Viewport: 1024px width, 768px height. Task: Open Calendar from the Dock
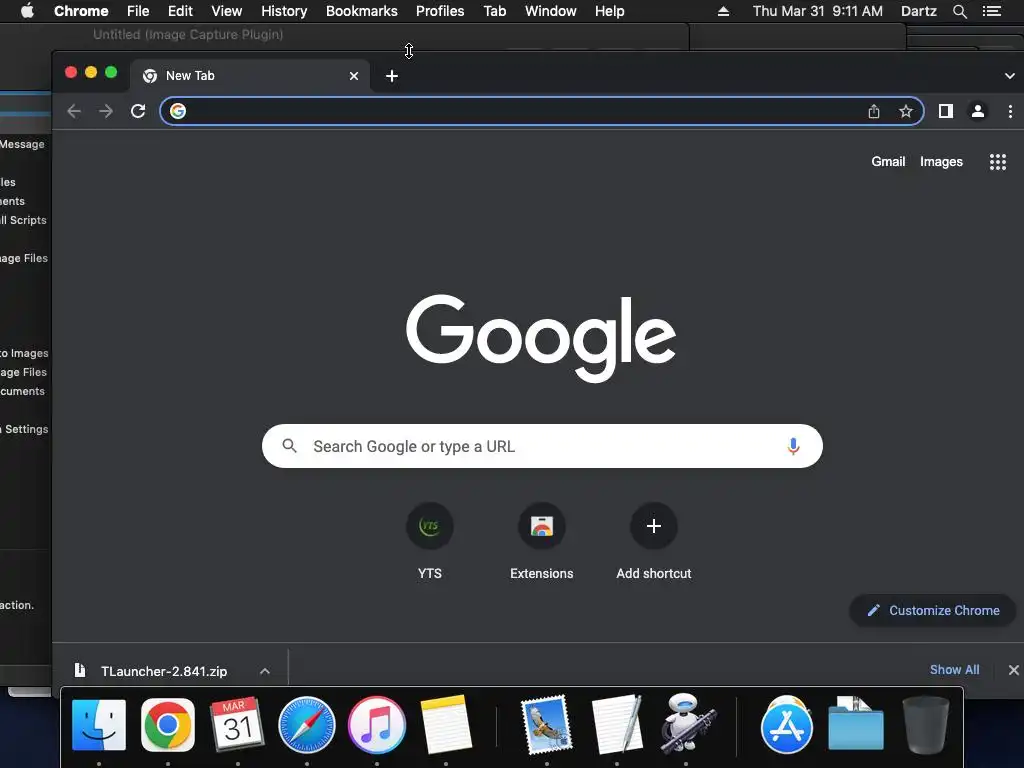[x=238, y=725]
